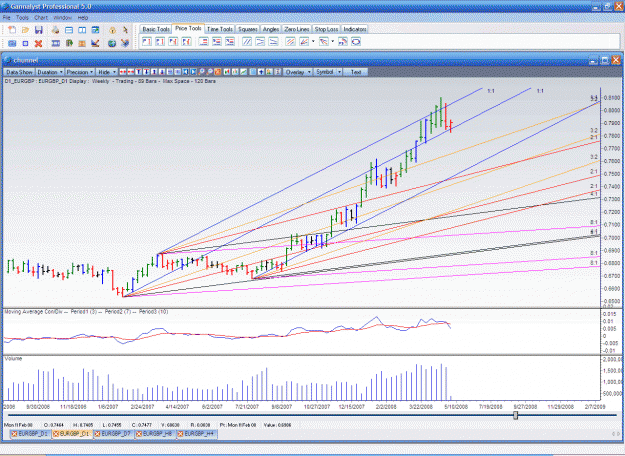625x456 pixels.
Task: Click the zoom out magnifier on chart toolbar
Action: [210, 72]
